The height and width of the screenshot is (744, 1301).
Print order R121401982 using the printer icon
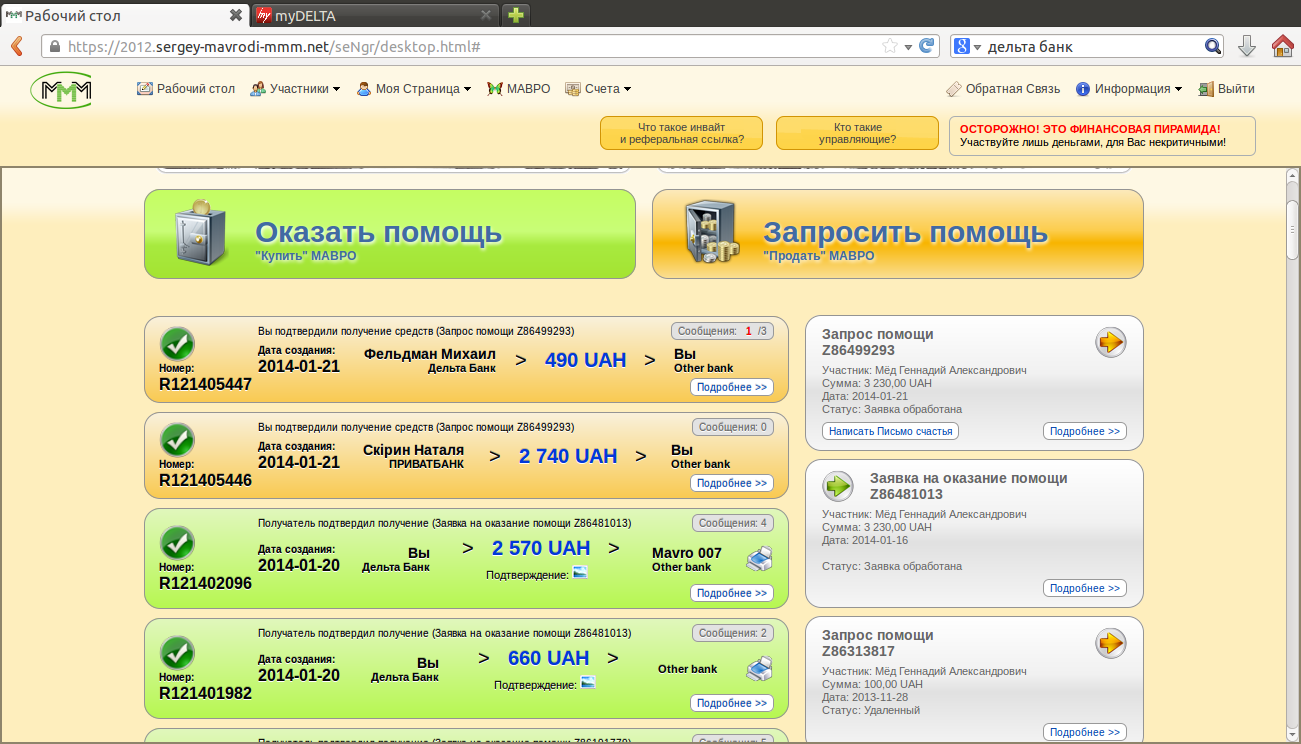759,668
